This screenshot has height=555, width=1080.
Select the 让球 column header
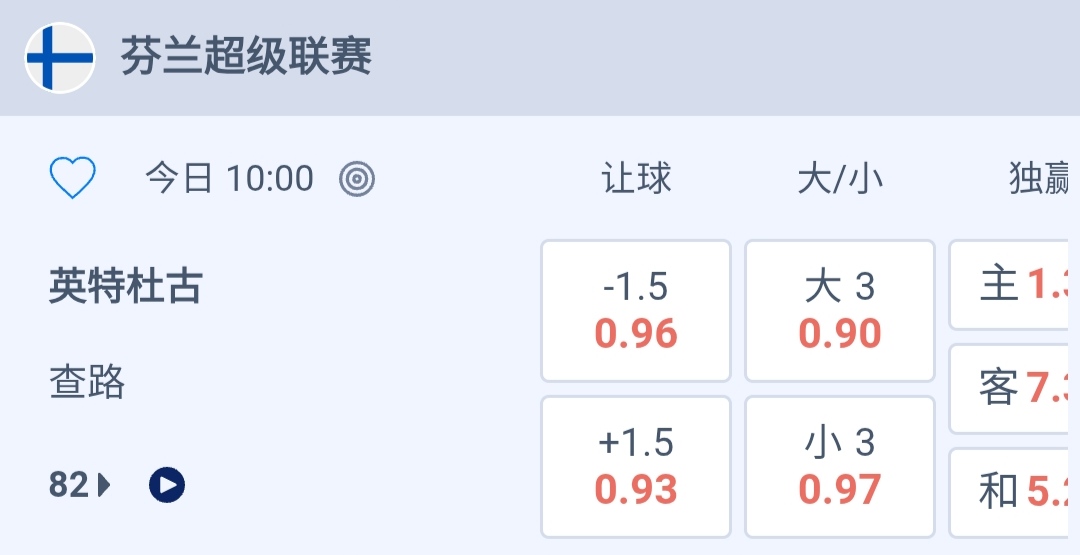click(636, 179)
